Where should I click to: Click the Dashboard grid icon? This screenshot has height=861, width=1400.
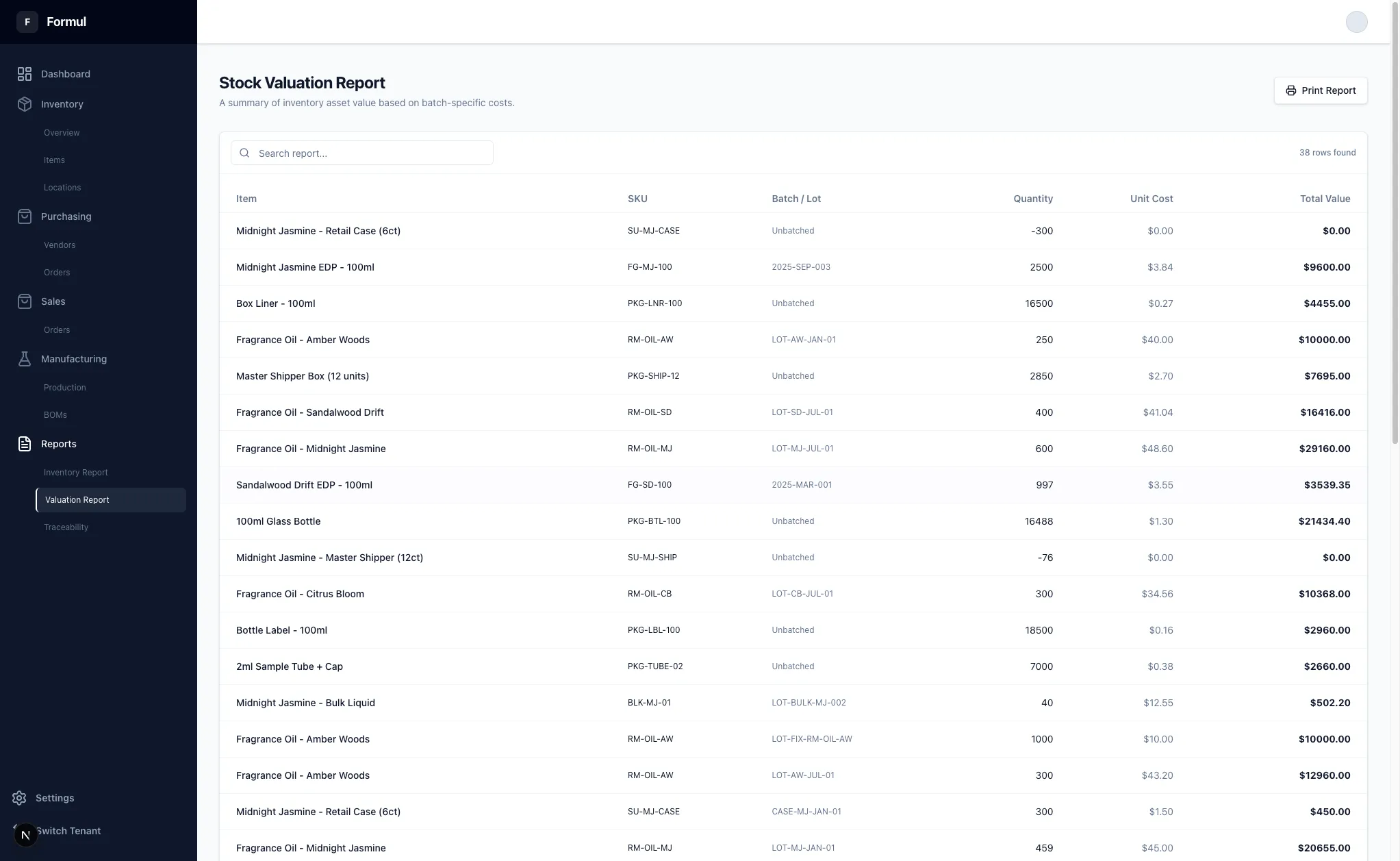(25, 74)
